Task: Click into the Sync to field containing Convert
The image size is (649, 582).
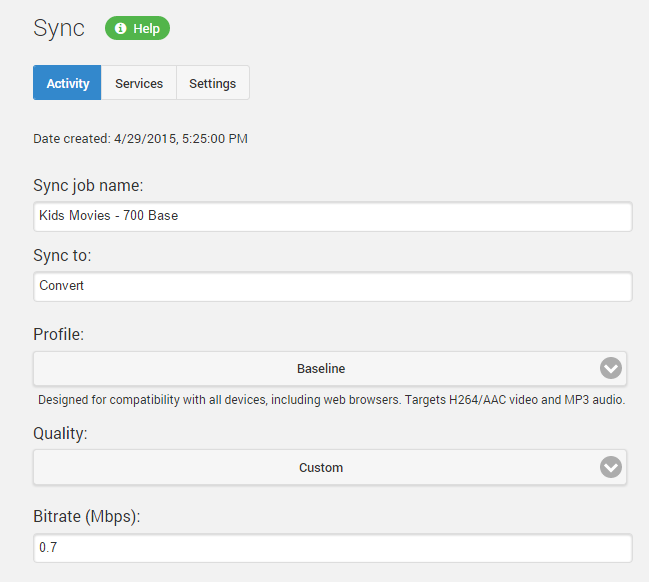Action: [x=332, y=286]
